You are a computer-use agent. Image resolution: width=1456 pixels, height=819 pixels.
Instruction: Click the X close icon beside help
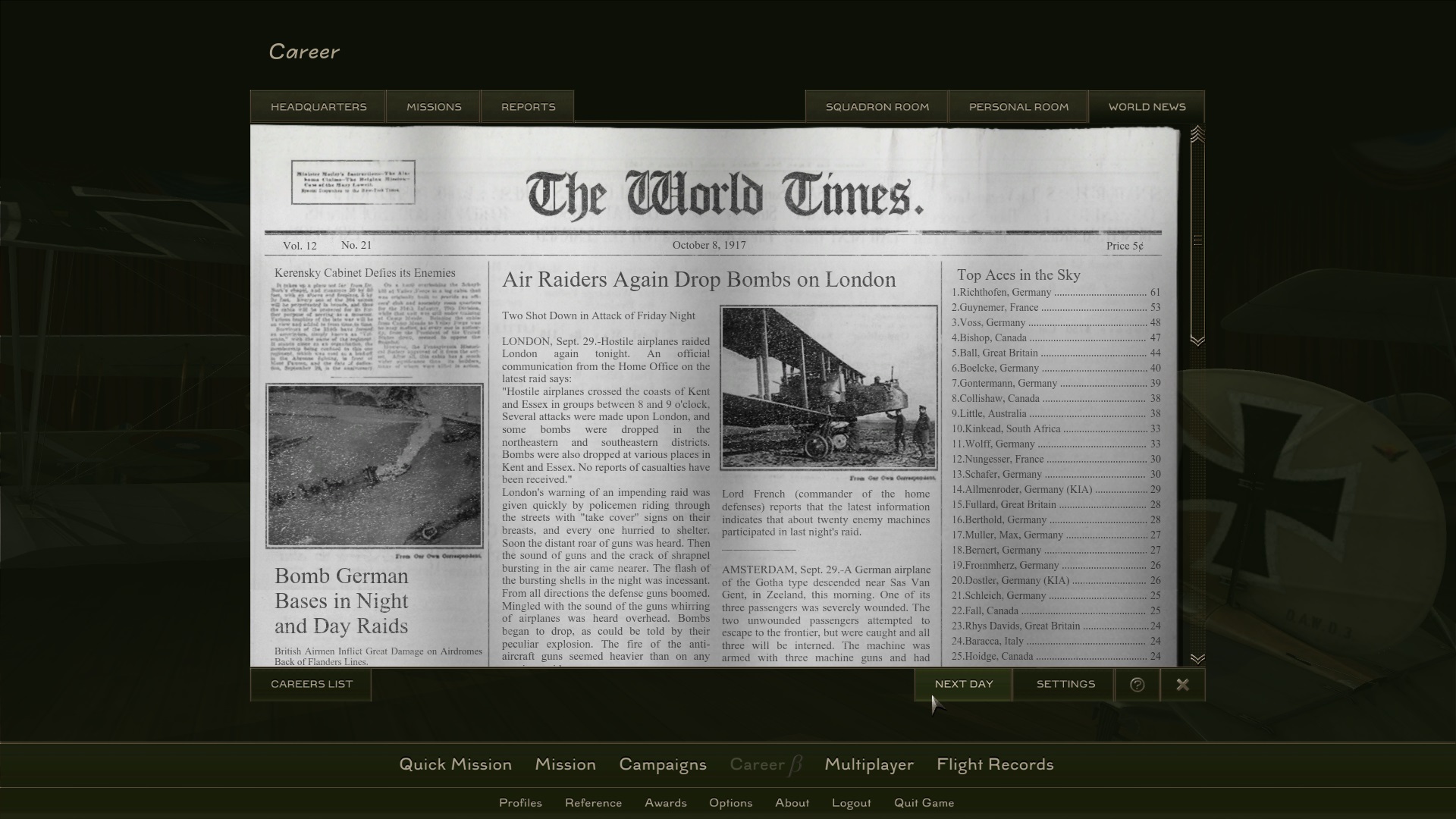(1182, 684)
